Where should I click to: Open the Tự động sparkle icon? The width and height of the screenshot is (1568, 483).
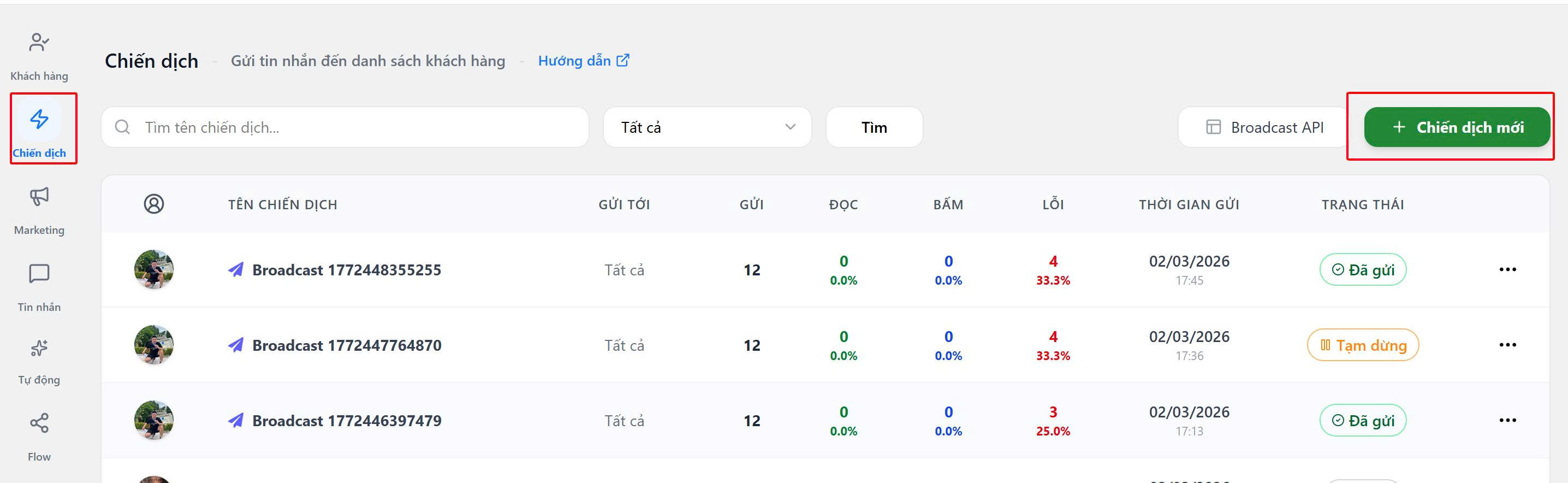point(39,349)
